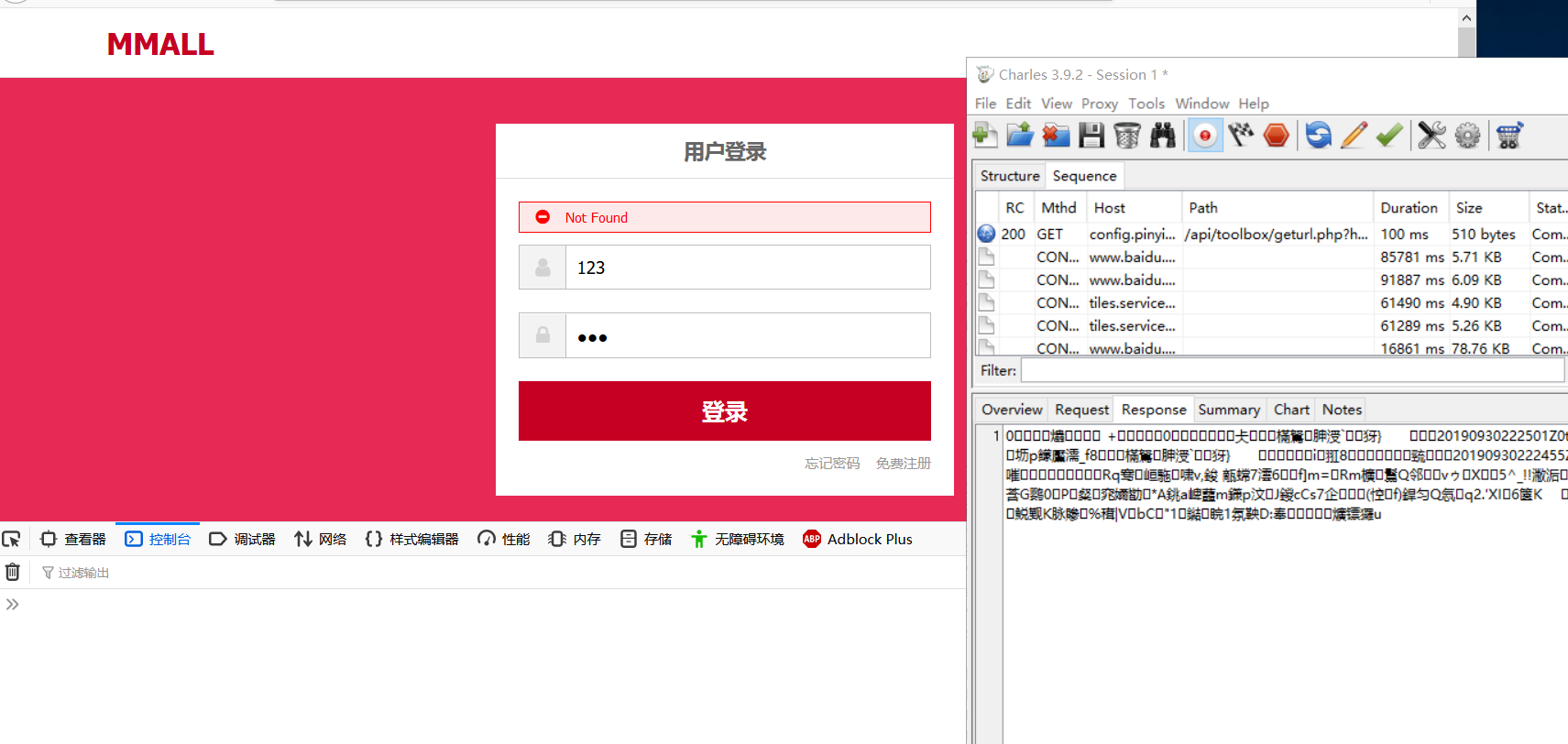1568x744 pixels.
Task: Click New Session icon in Charles toolbar
Action: [x=985, y=136]
